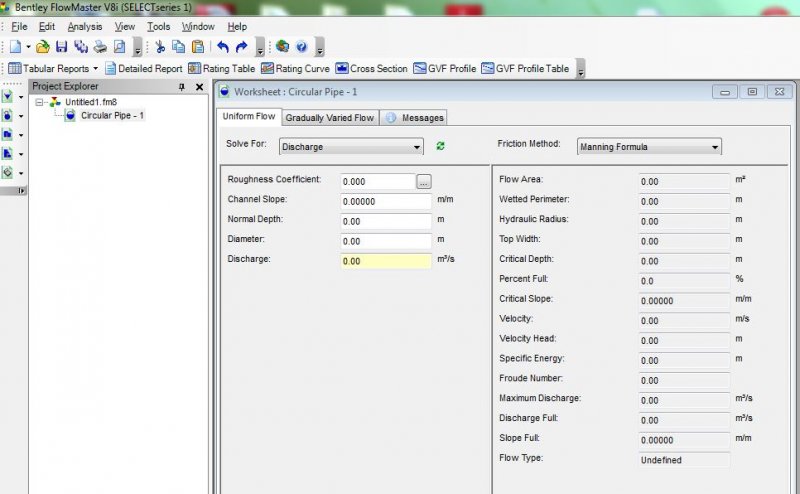Cut with the scissors icon
The image size is (800, 494).
coord(160,47)
